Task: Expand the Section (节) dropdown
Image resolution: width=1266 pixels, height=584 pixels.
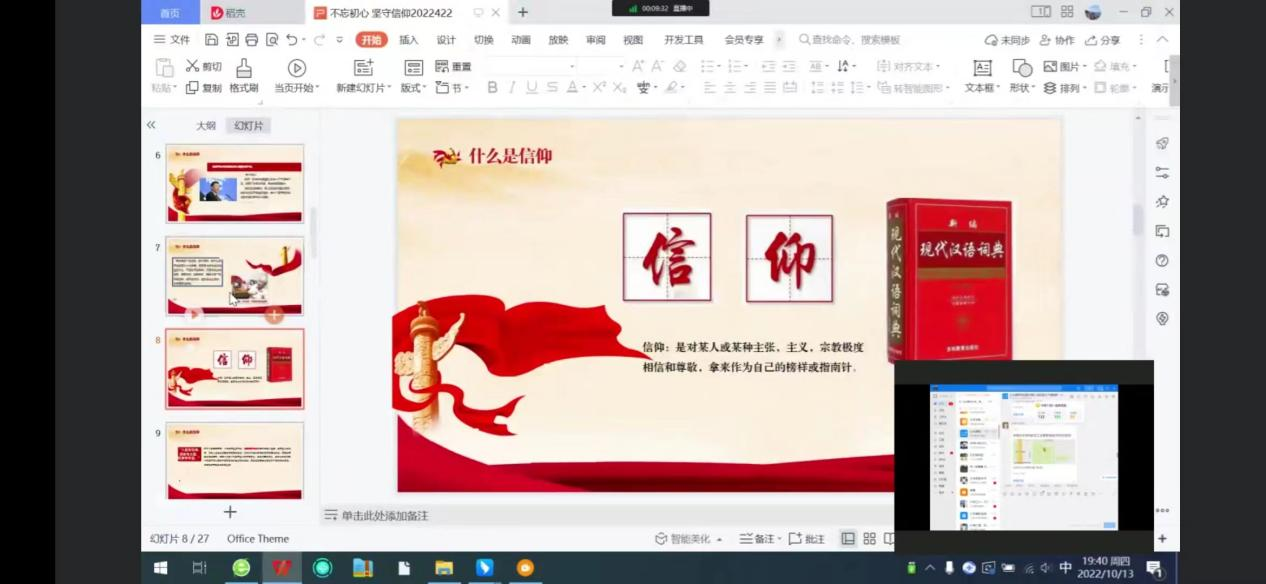Action: click(x=452, y=88)
